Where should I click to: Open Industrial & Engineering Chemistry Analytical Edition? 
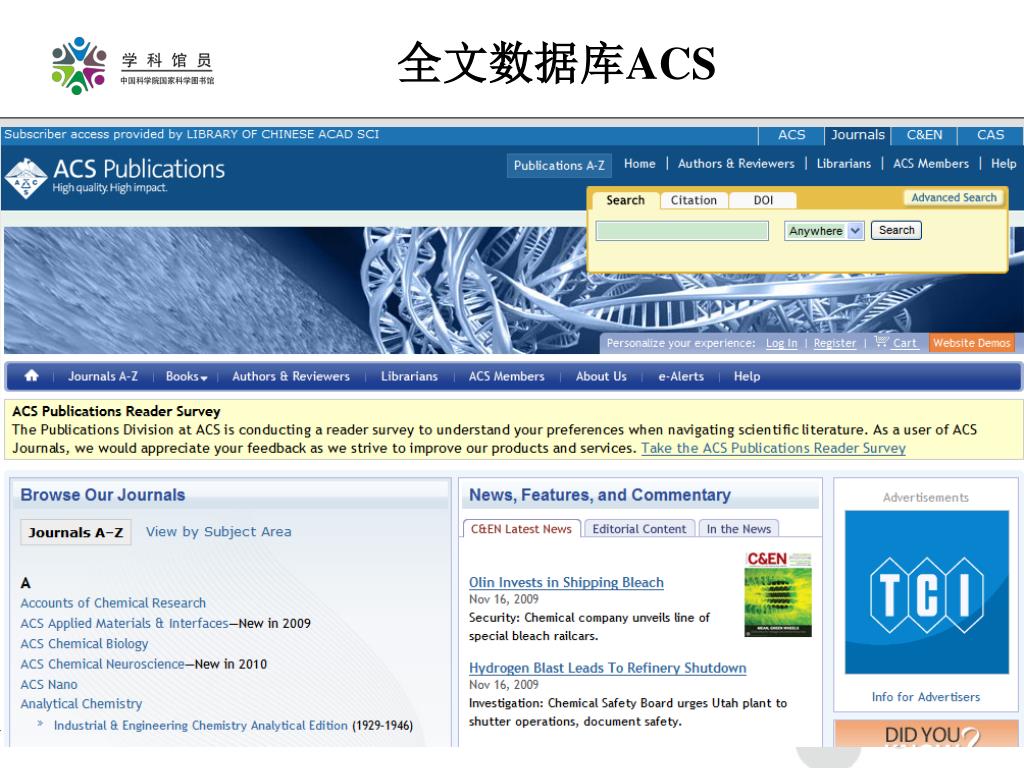(x=200, y=725)
